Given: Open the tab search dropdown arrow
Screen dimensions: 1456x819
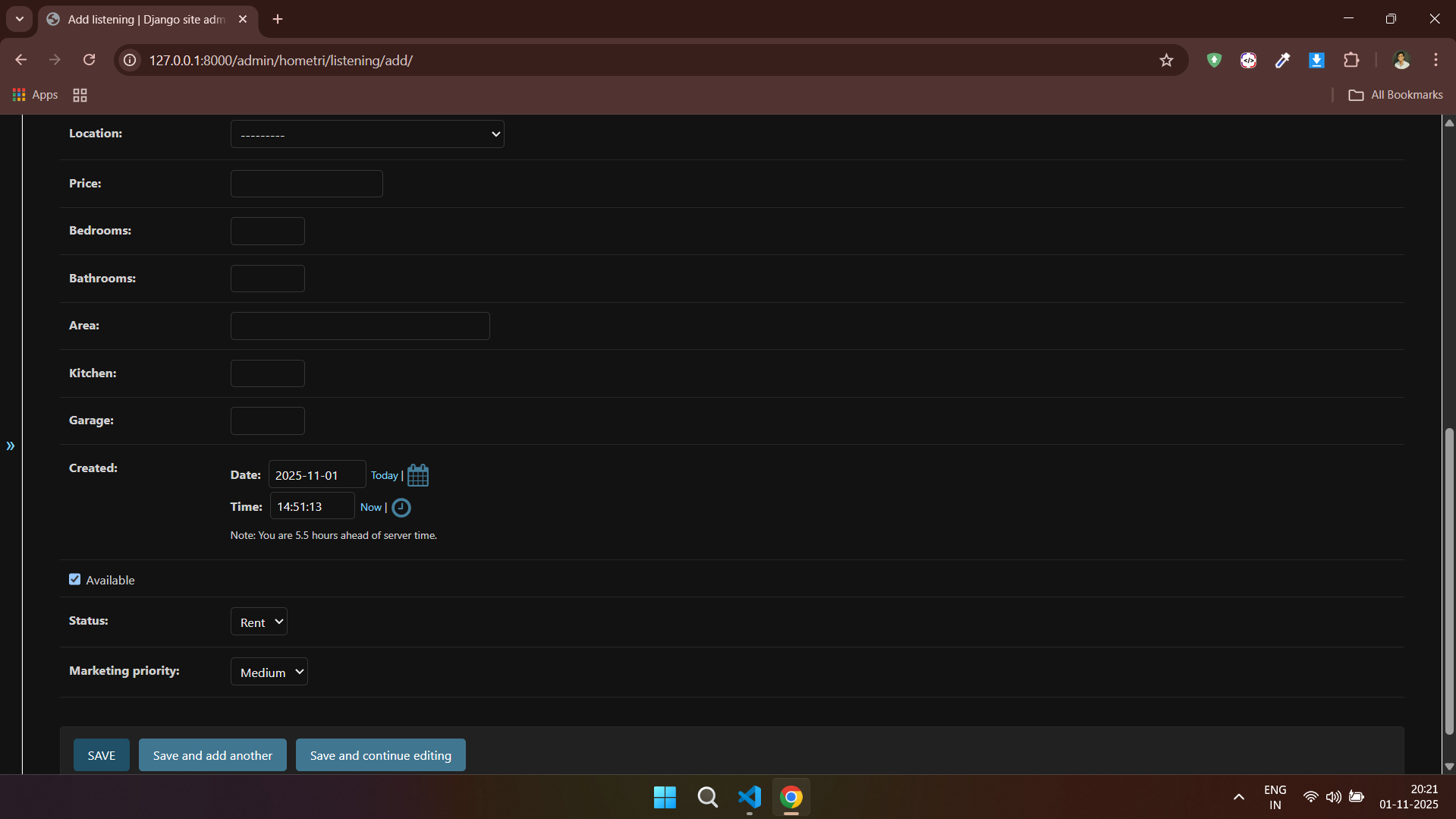Looking at the screenshot, I should click(x=20, y=19).
